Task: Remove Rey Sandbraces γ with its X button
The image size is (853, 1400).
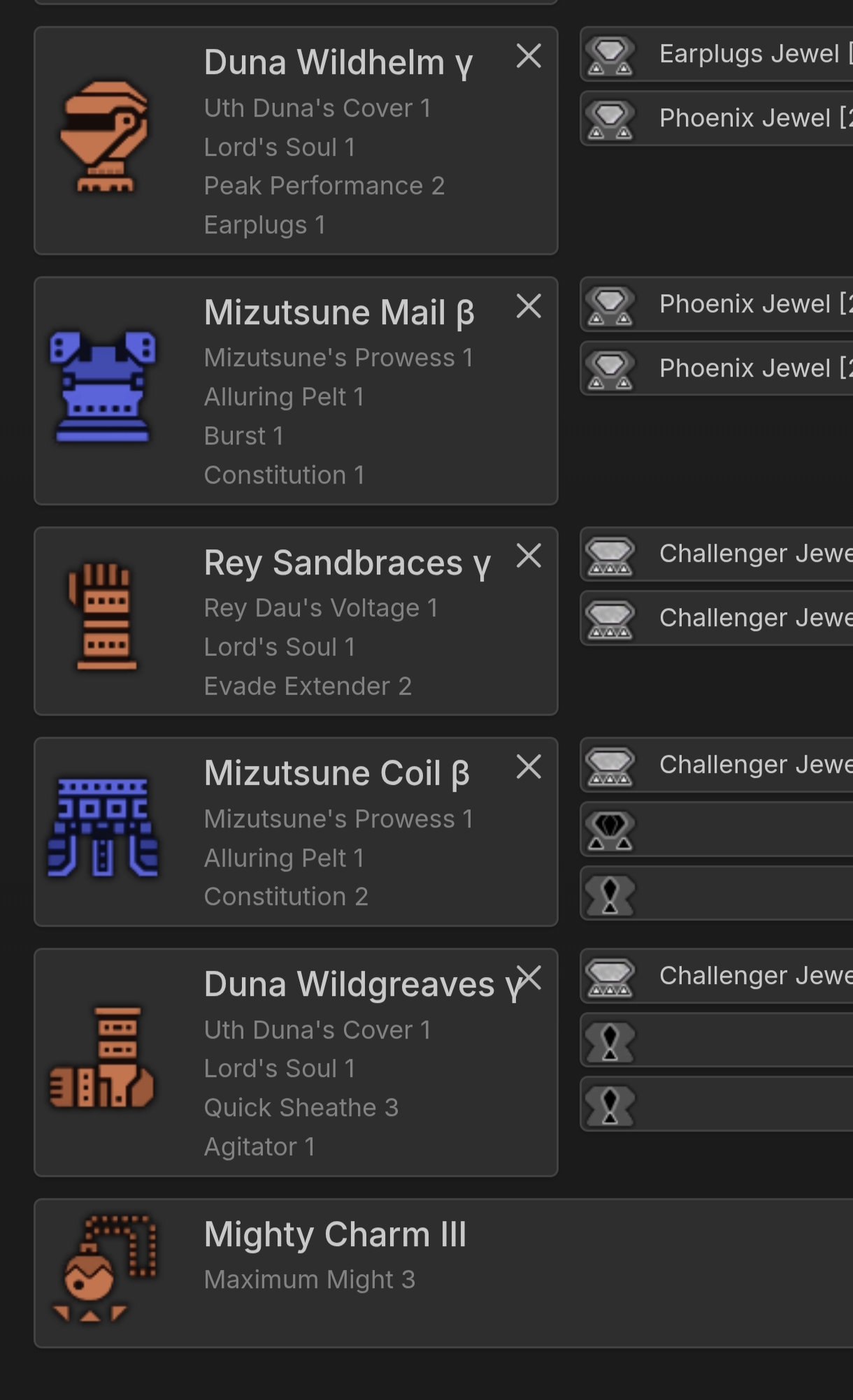Action: (529, 556)
